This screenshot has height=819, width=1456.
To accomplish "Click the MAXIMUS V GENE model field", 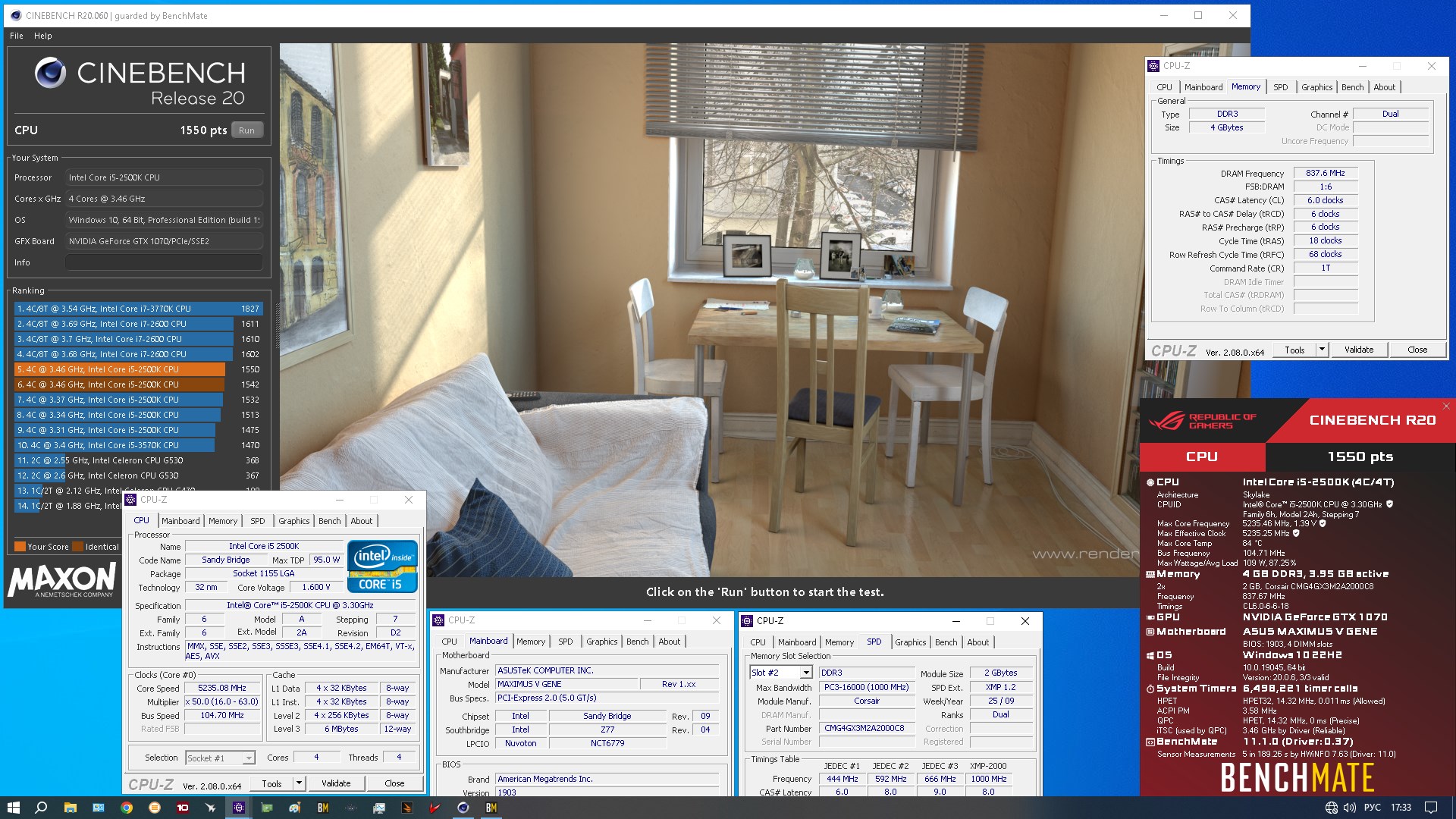I will [566, 684].
